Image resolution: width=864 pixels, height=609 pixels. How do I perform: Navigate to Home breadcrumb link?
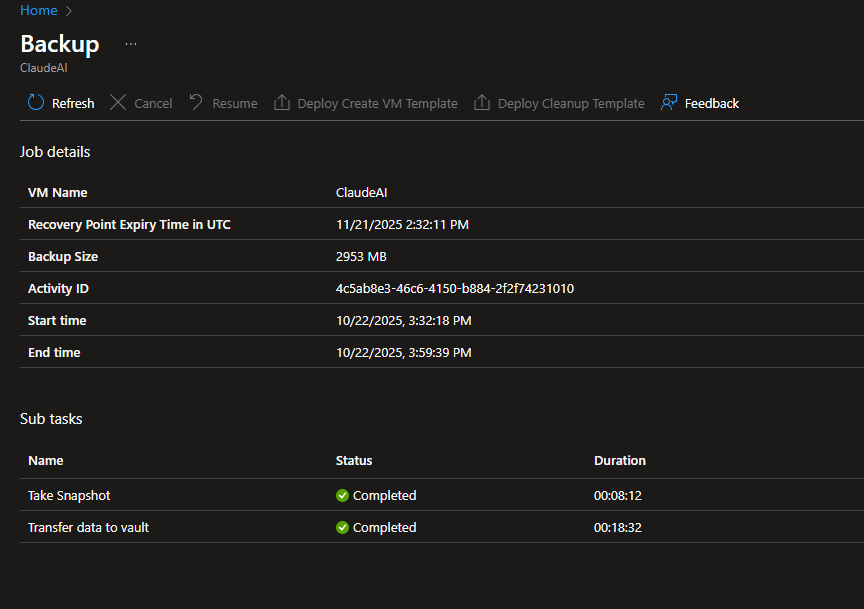click(38, 10)
